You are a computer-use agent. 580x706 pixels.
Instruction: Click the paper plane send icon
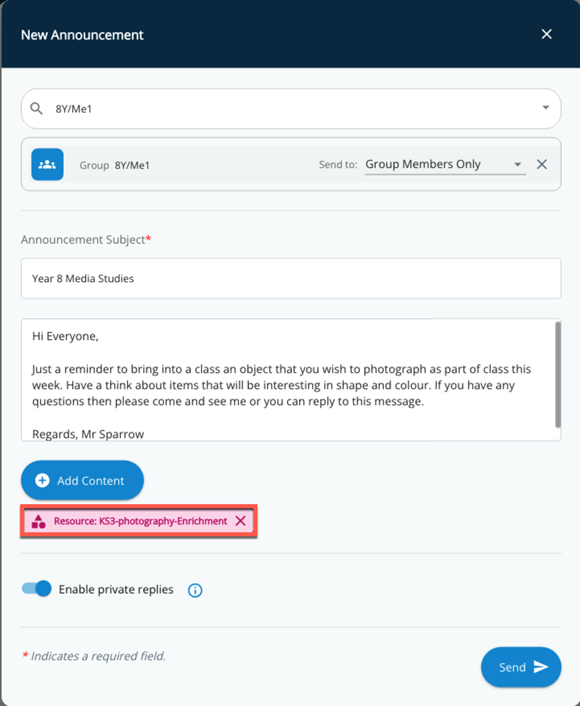click(x=540, y=667)
